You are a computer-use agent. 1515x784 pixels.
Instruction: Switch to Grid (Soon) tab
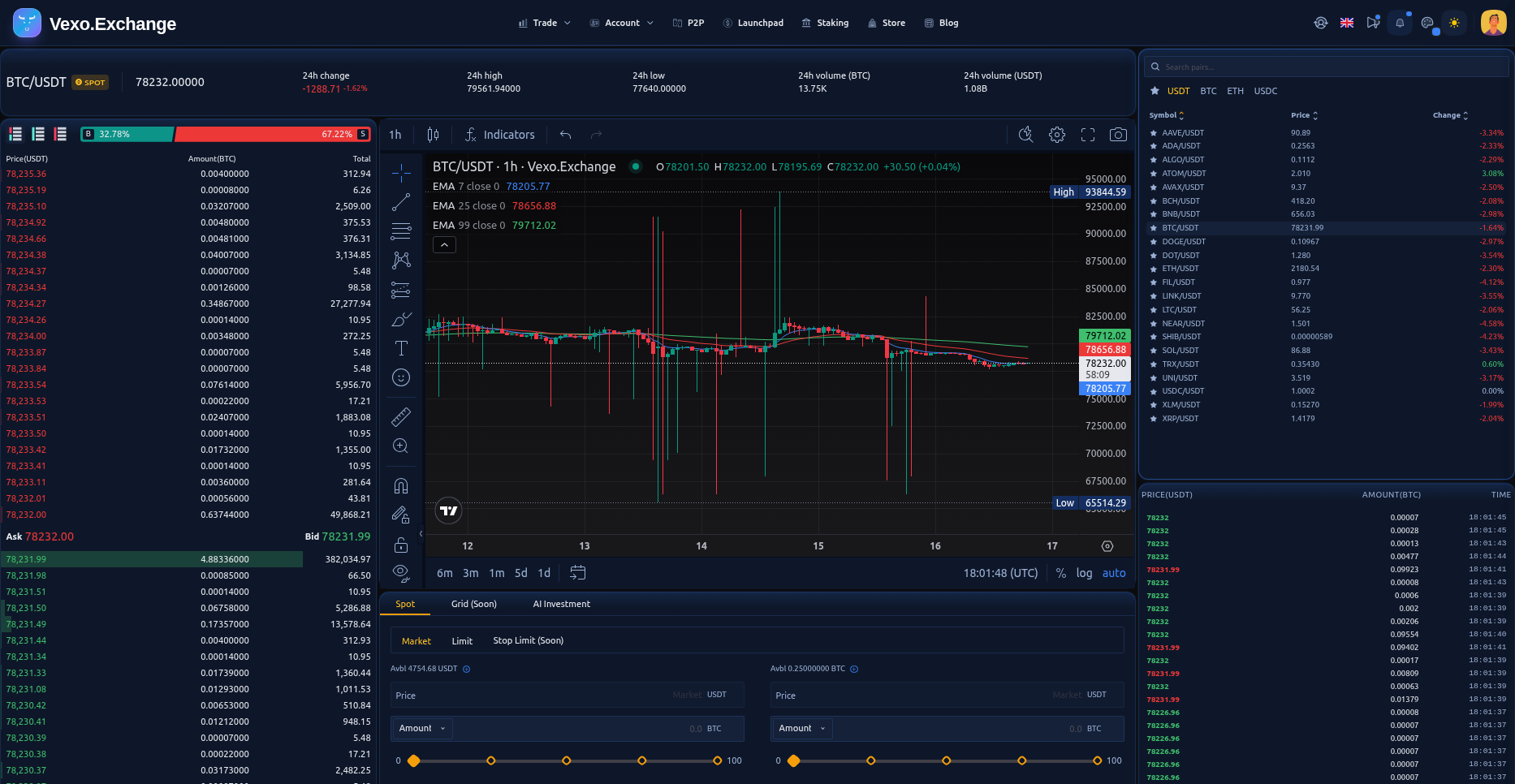474,604
